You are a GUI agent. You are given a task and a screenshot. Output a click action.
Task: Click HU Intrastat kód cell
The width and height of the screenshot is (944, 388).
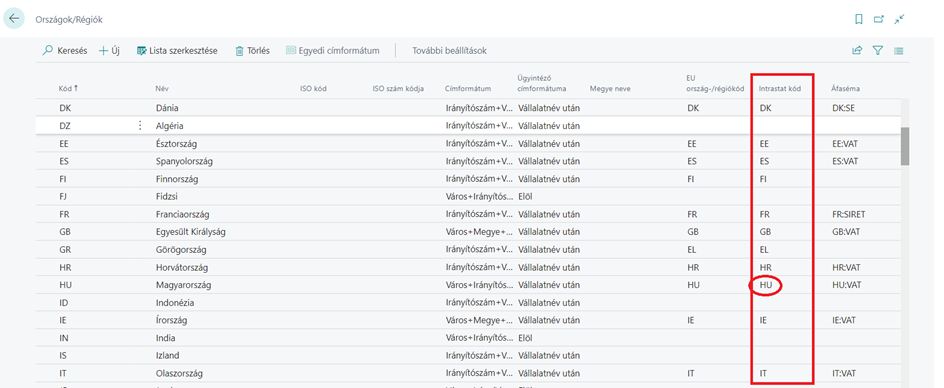(766, 285)
